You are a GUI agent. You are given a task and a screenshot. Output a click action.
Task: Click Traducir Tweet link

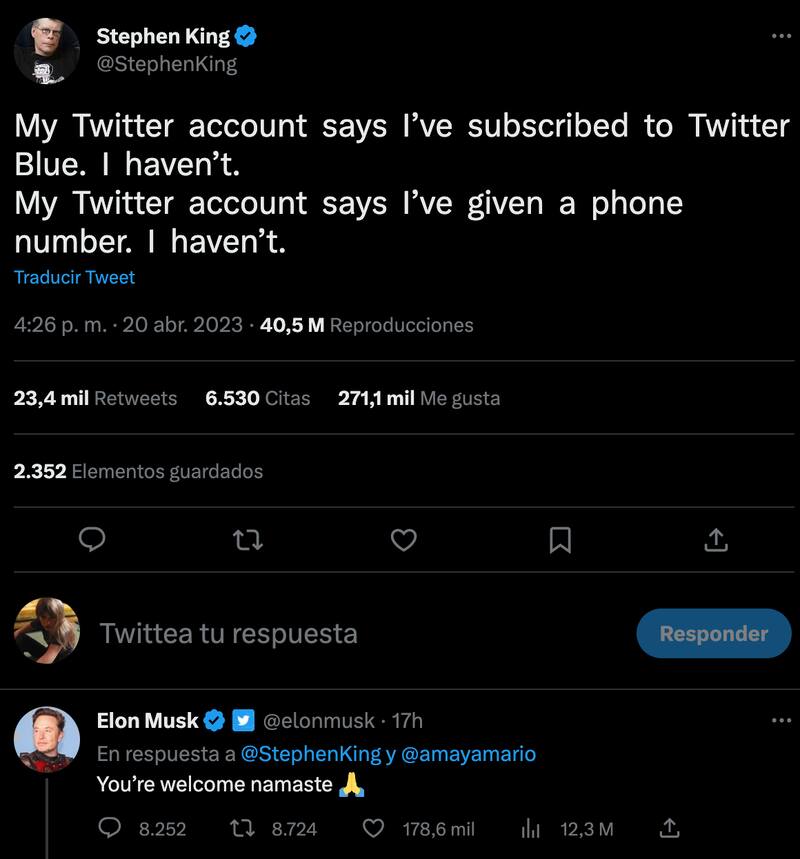(74, 277)
